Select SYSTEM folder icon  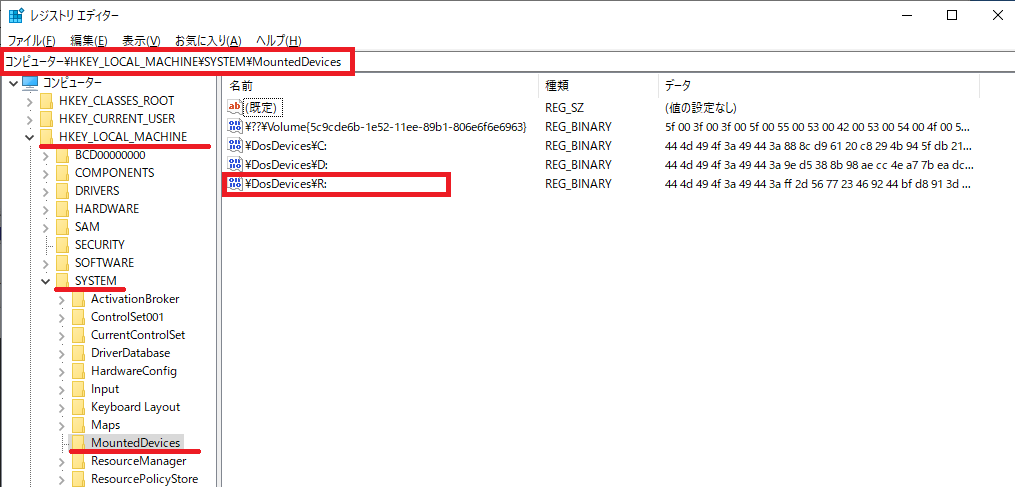pyautogui.click(x=63, y=280)
